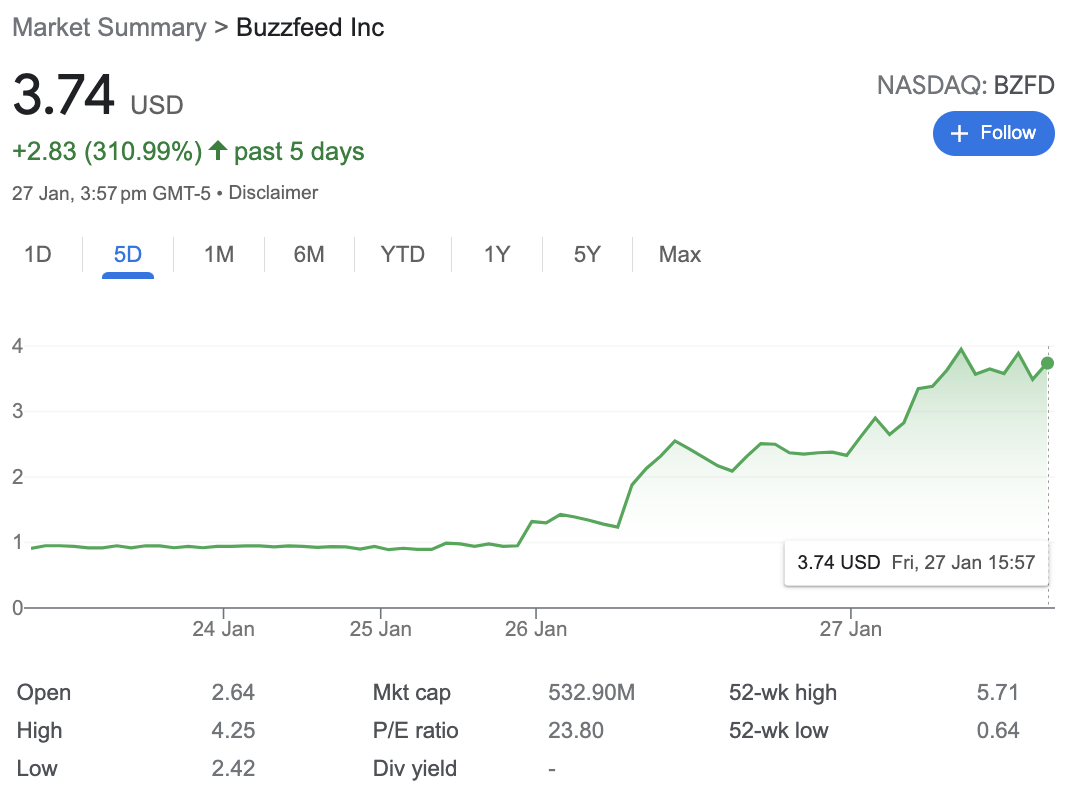Open the Disclaimer link
1072x800 pixels.
pos(273,193)
